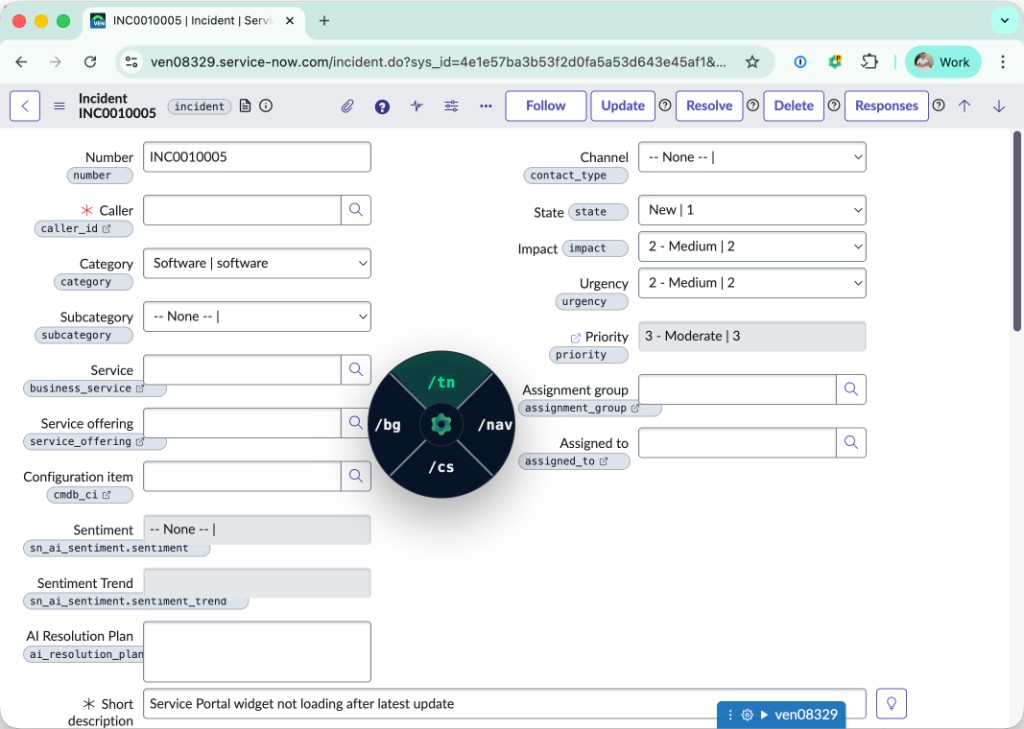
Task: Open the additional actions ellipsis menu
Action: (x=485, y=105)
